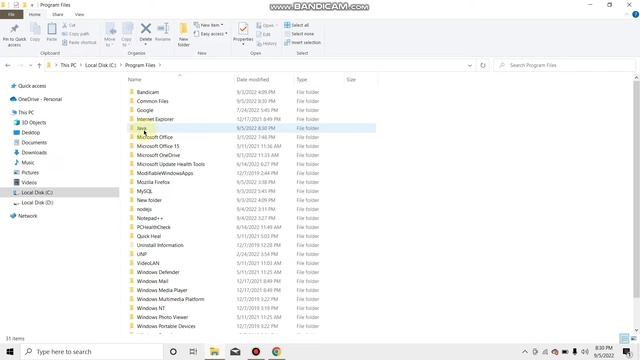640x360 pixels.
Task: Click Select all in ribbon
Action: (x=297, y=25)
